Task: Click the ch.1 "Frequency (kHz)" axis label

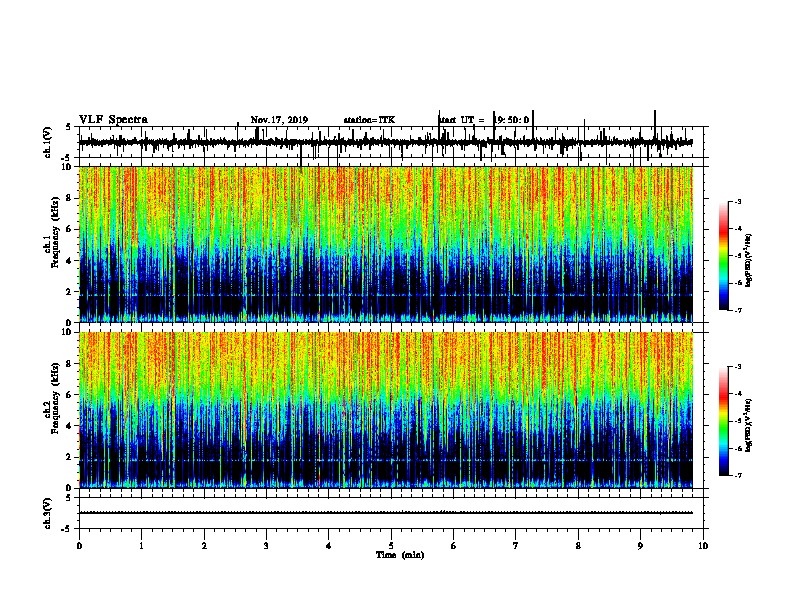Action: pos(55,232)
